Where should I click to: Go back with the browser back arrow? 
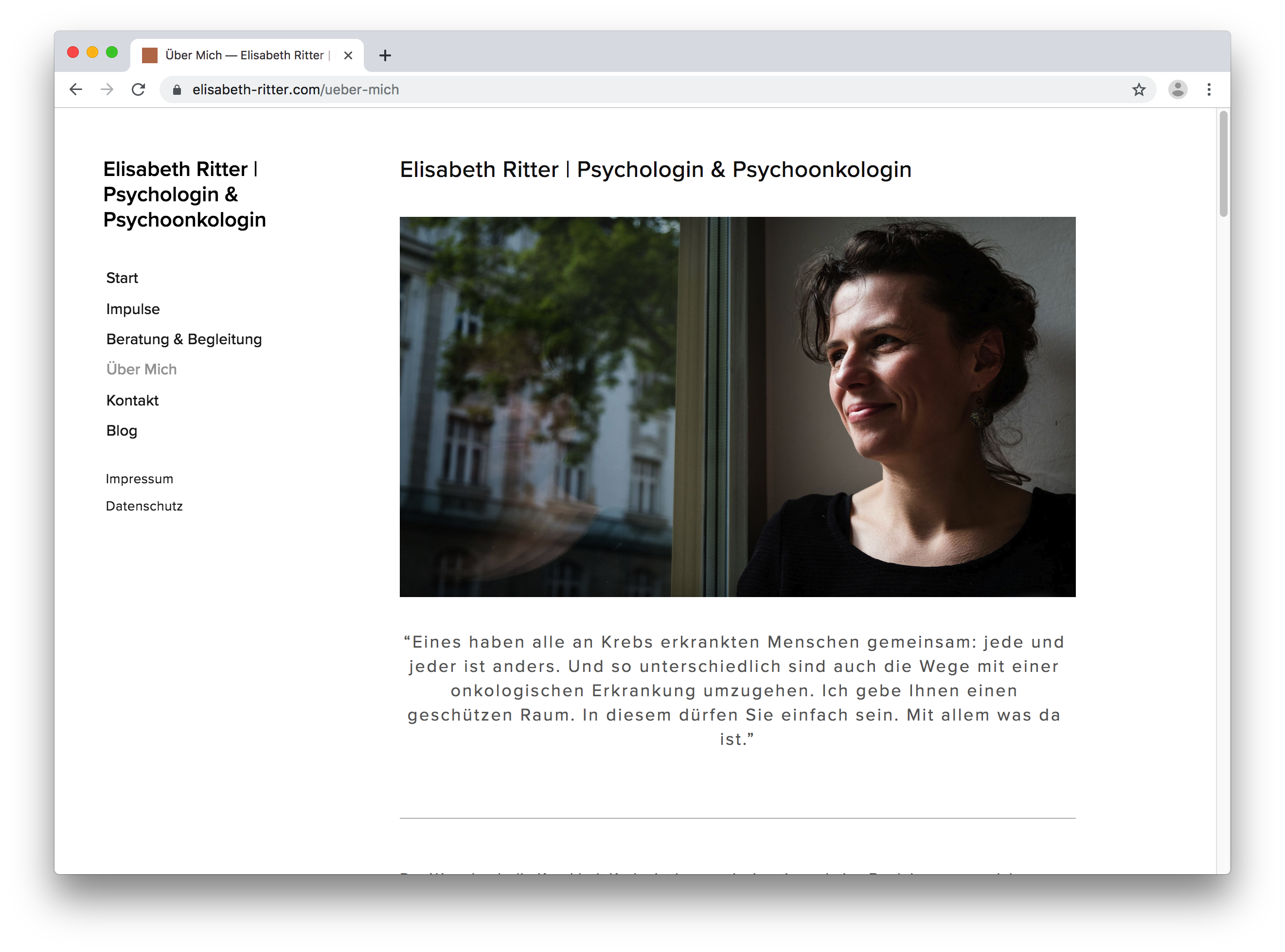75,89
